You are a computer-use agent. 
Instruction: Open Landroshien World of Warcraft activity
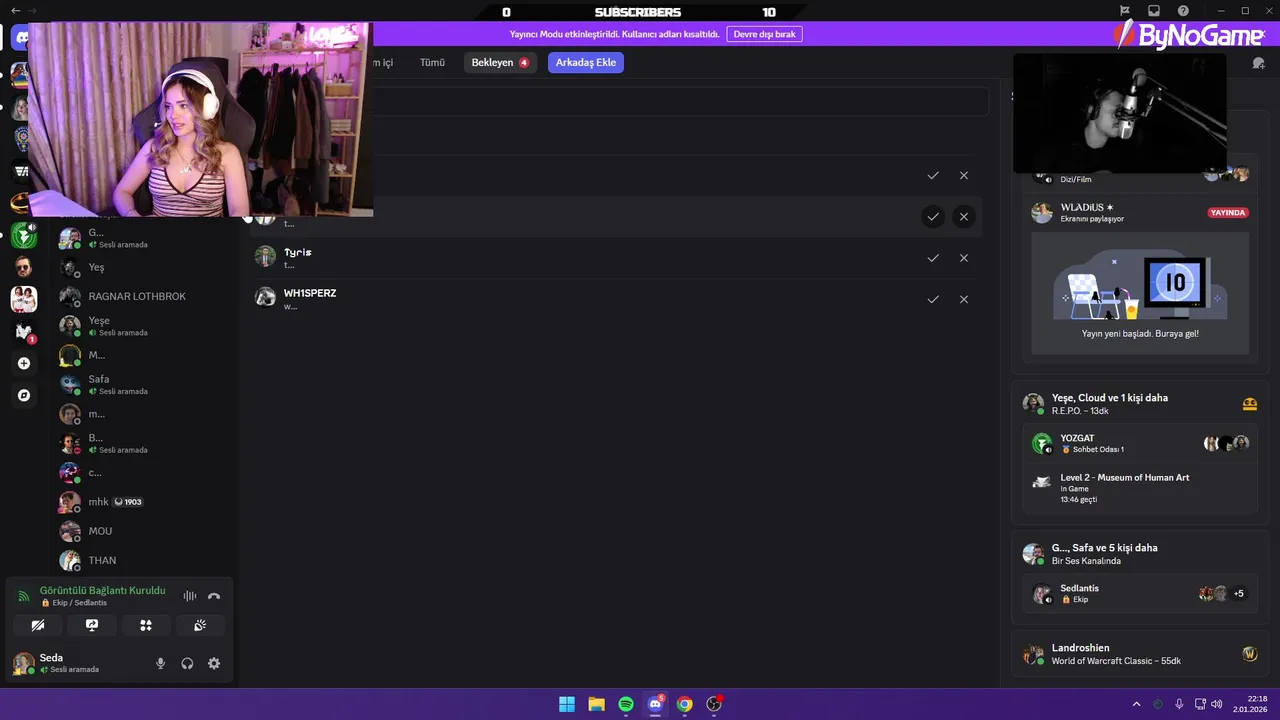(1140, 654)
